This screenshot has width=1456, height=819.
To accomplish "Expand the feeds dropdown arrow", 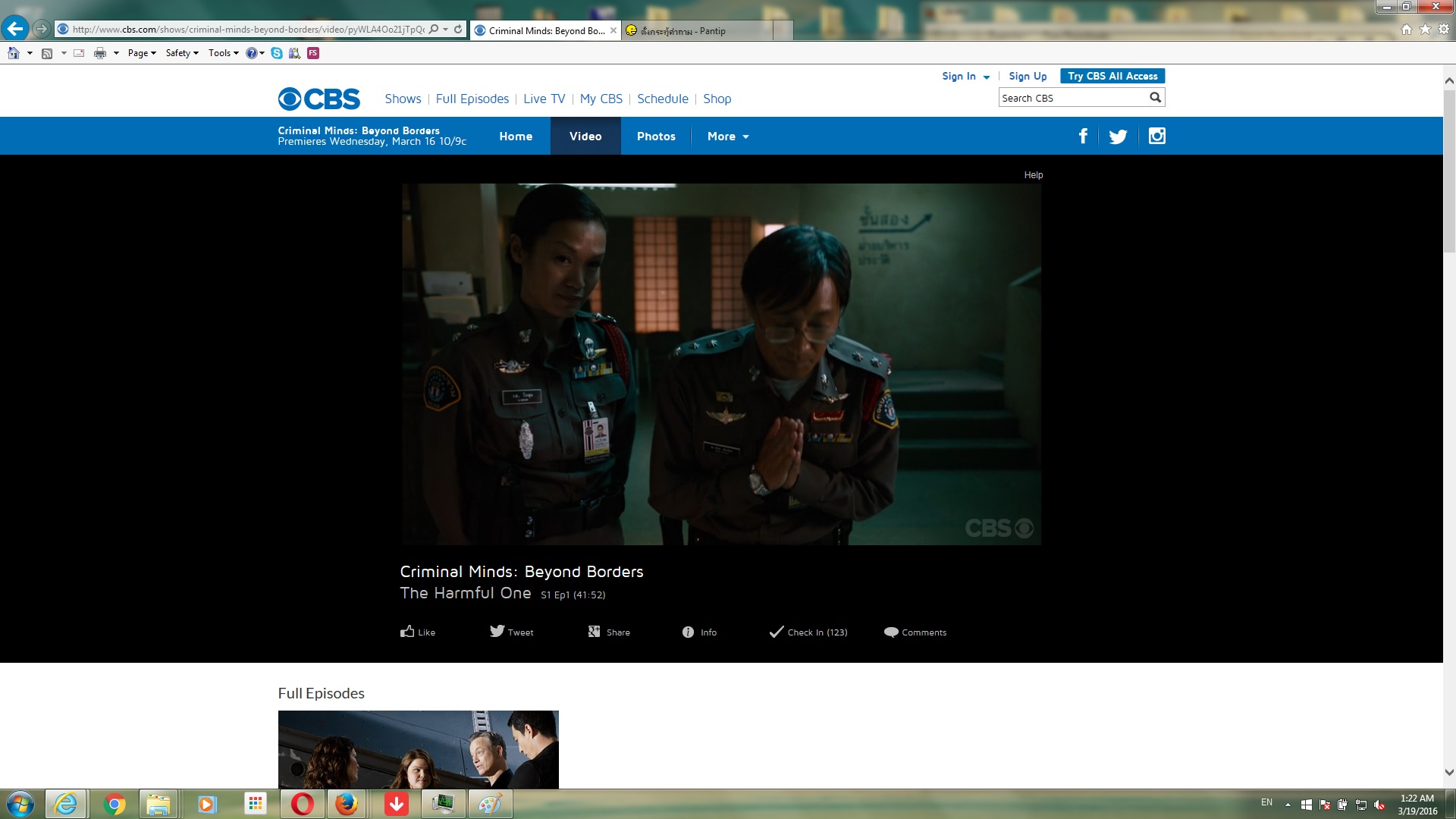I will pyautogui.click(x=64, y=53).
